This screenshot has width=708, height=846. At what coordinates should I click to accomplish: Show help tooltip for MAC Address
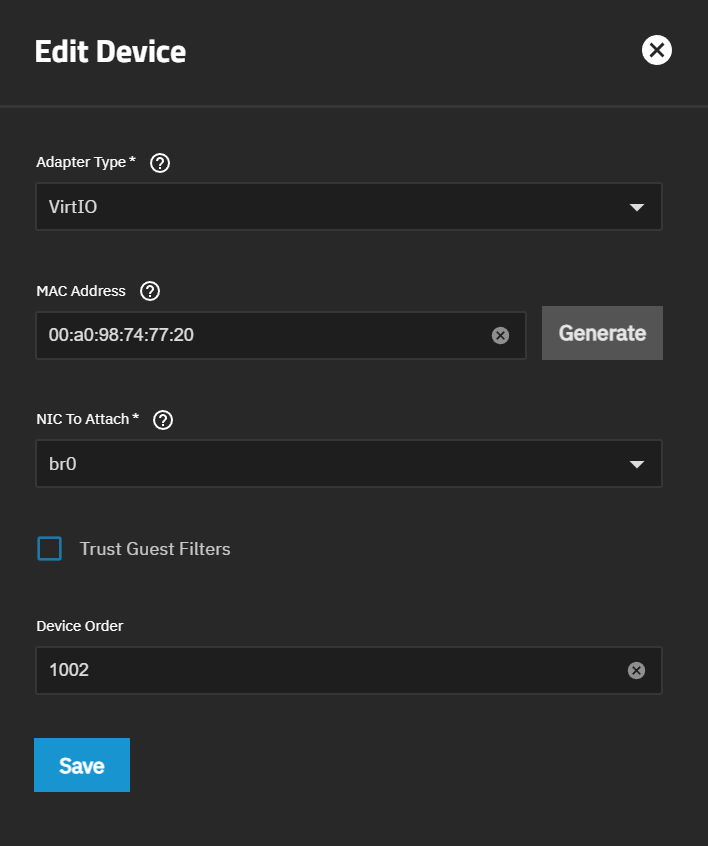(x=150, y=291)
